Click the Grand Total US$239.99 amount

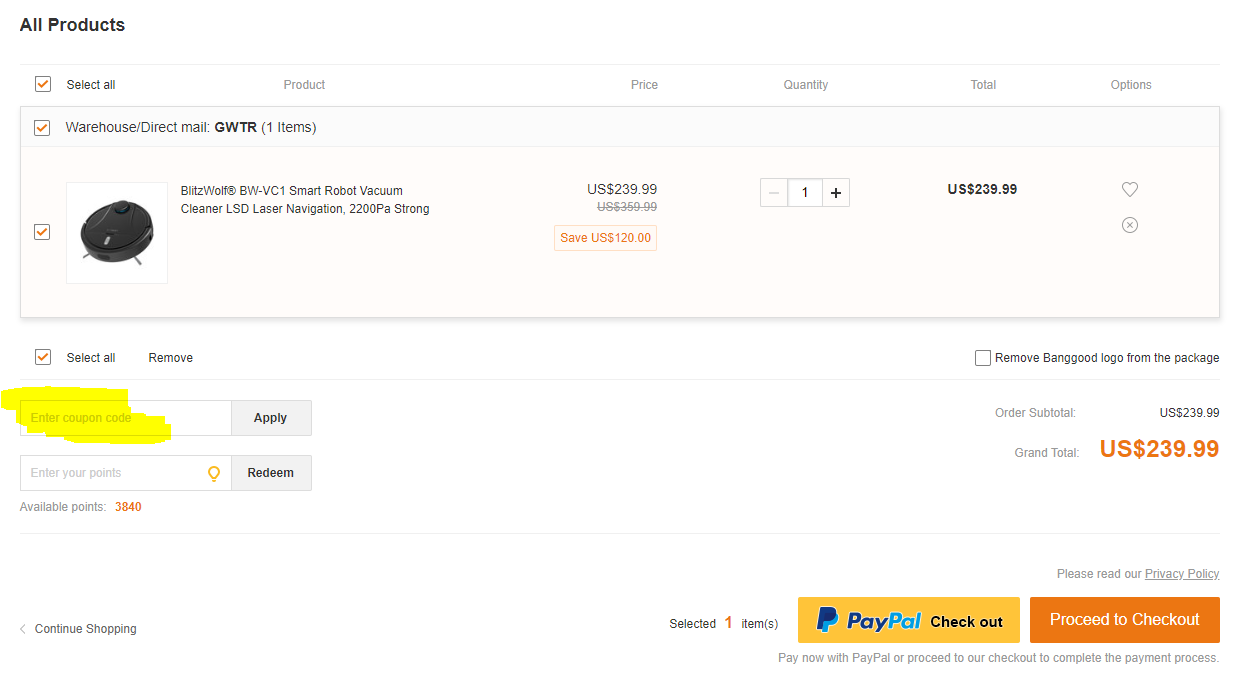pos(1160,449)
